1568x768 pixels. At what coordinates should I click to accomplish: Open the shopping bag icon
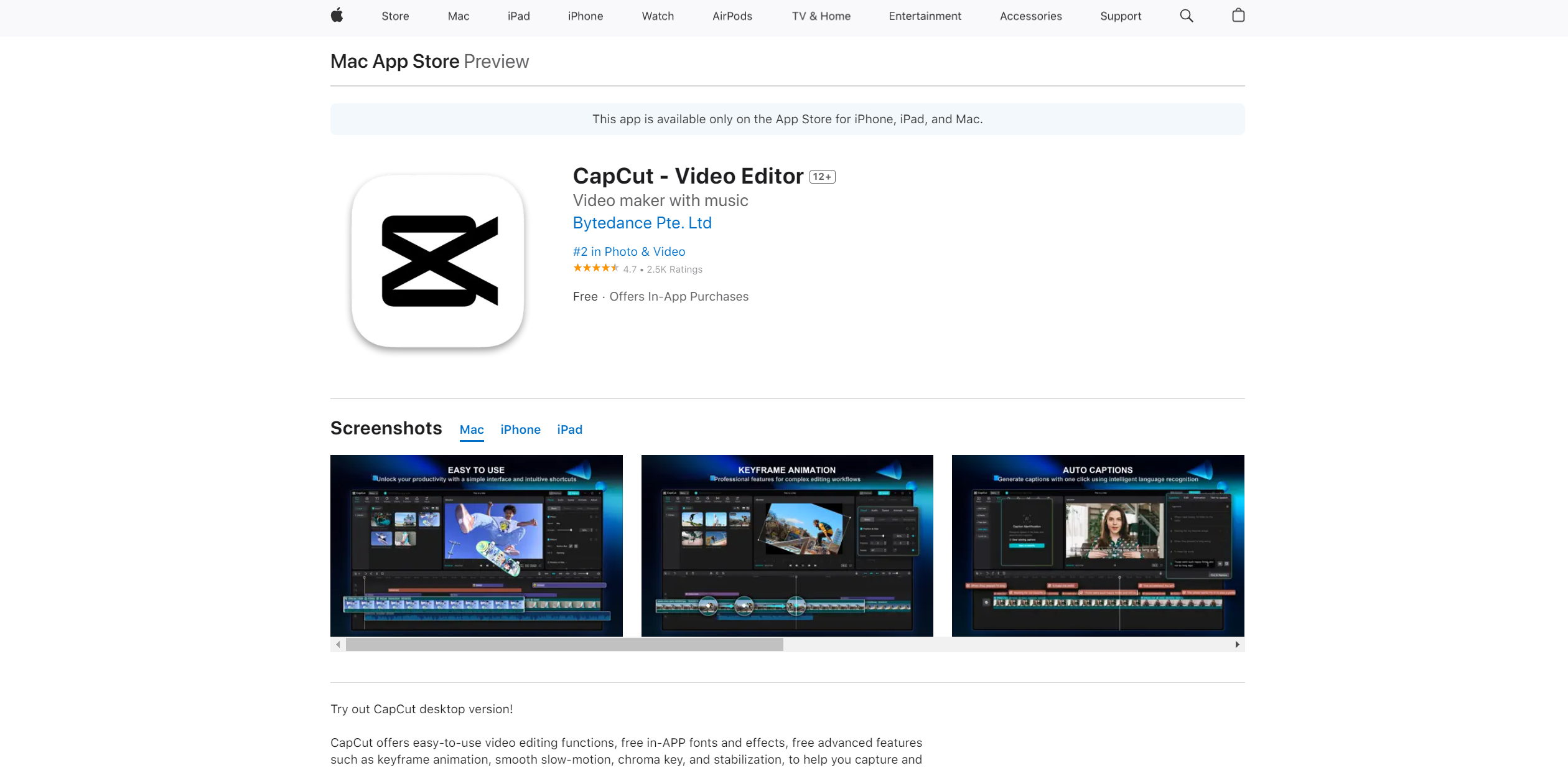tap(1238, 16)
